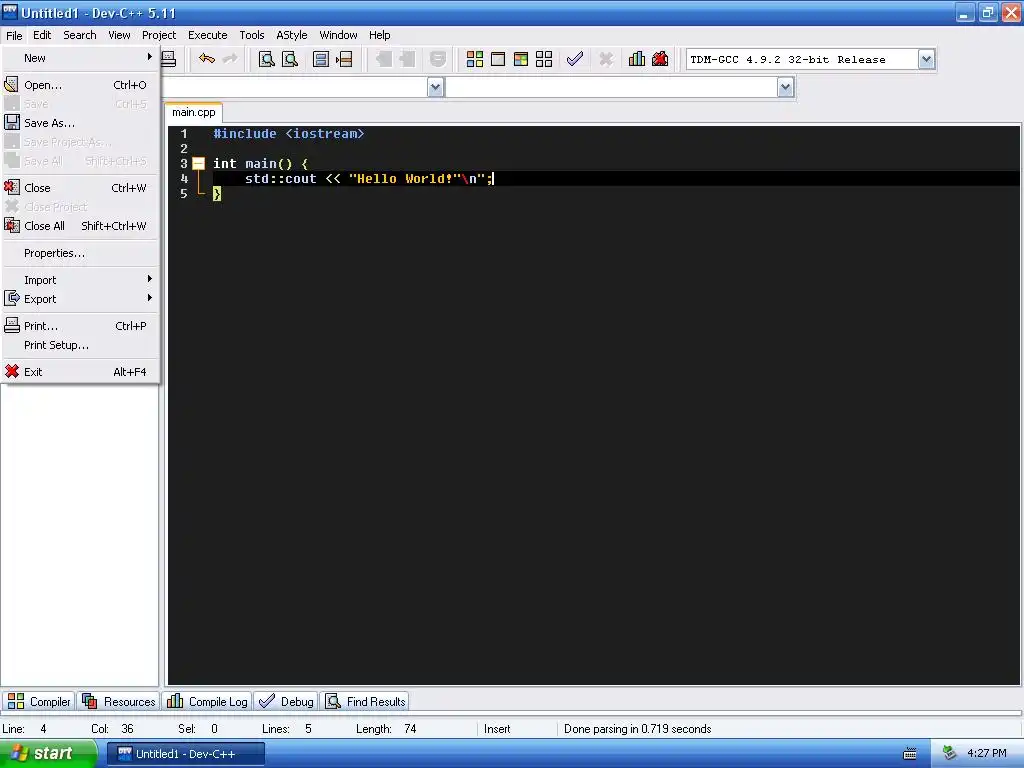
Task: Click the Undo arrow icon in toolbar
Action: (207, 59)
